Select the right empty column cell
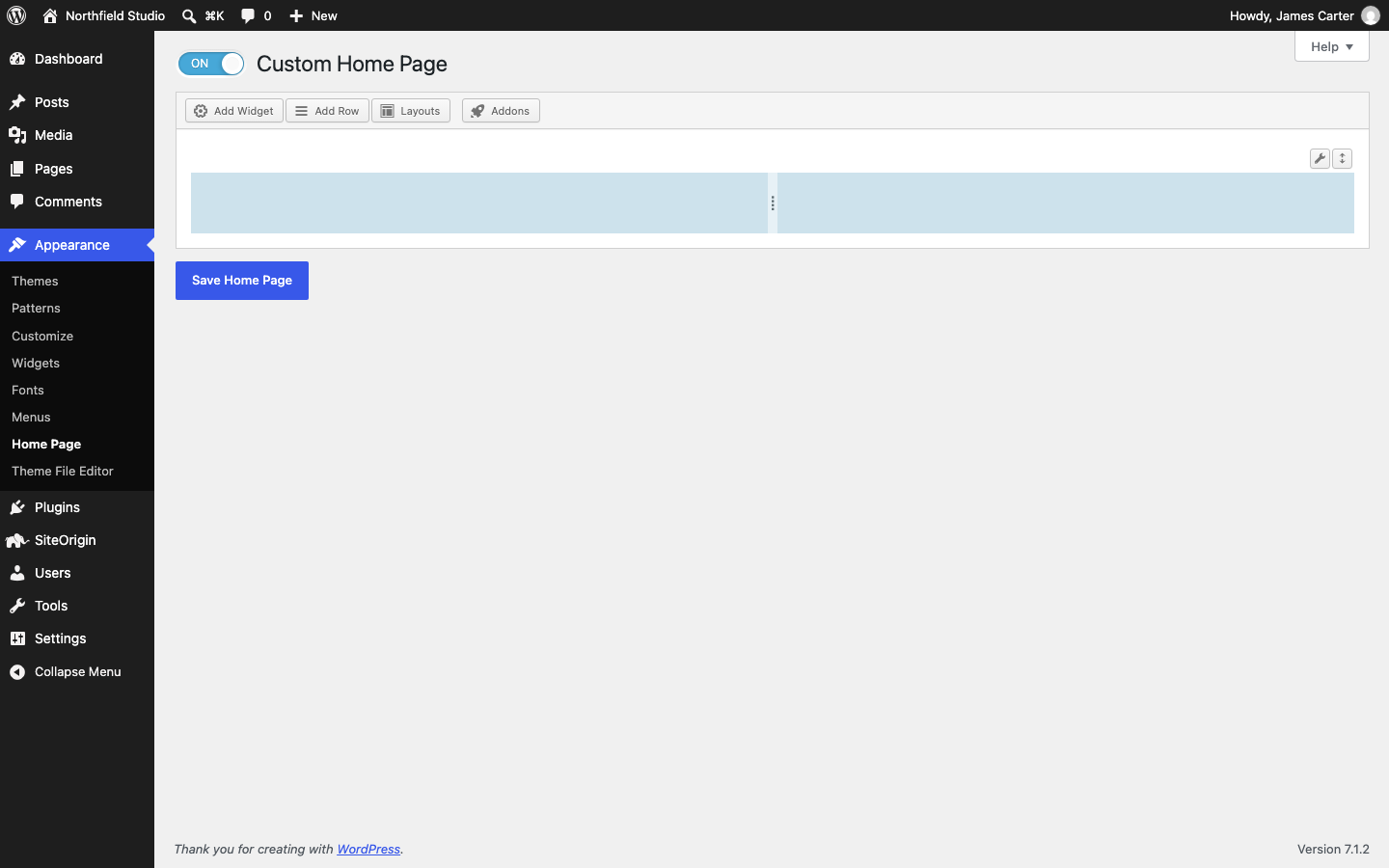Image resolution: width=1389 pixels, height=868 pixels. coord(1066,203)
